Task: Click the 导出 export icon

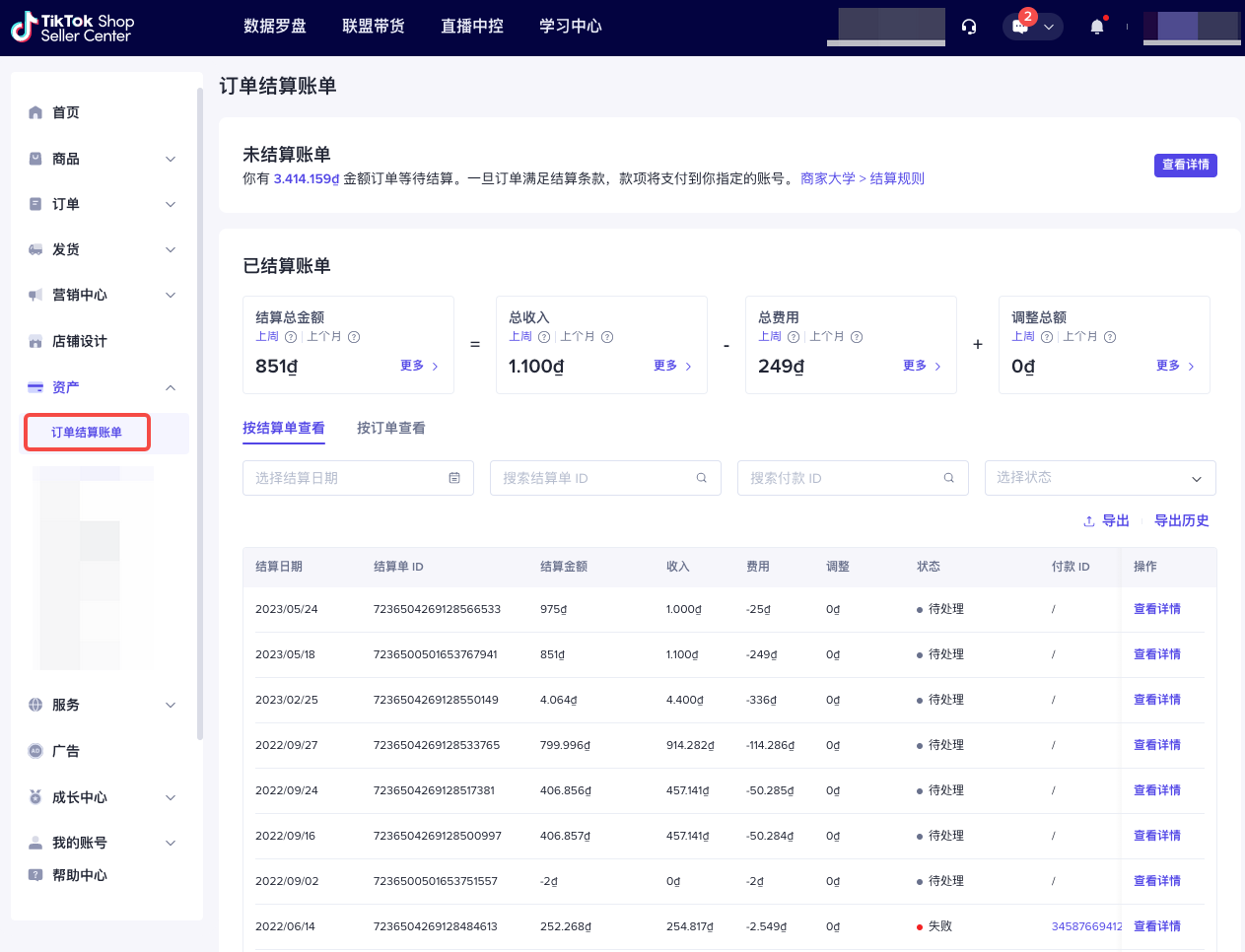Action: pyautogui.click(x=1088, y=520)
